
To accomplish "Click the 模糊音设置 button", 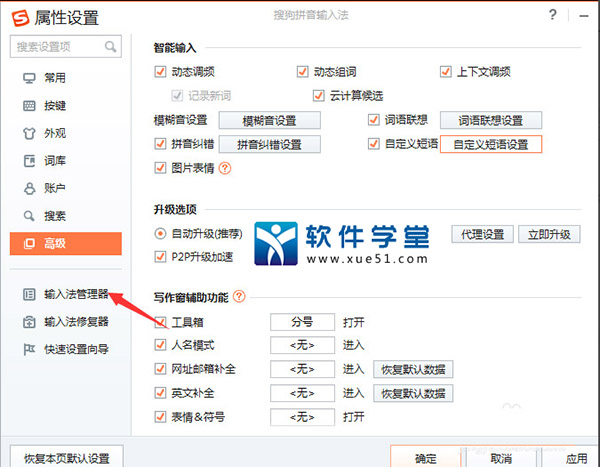I will point(270,121).
